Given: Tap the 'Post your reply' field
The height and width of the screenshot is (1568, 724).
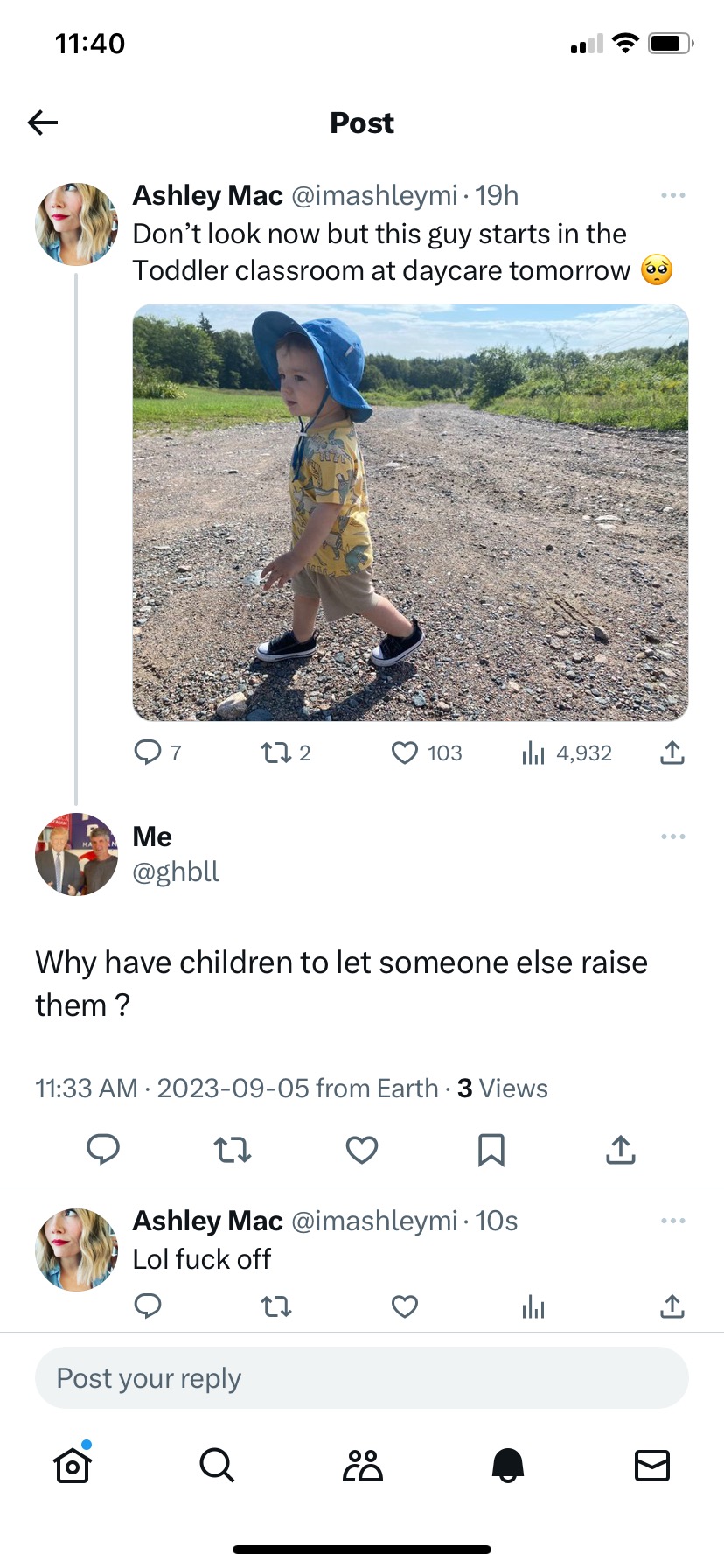Looking at the screenshot, I should 362,1378.
